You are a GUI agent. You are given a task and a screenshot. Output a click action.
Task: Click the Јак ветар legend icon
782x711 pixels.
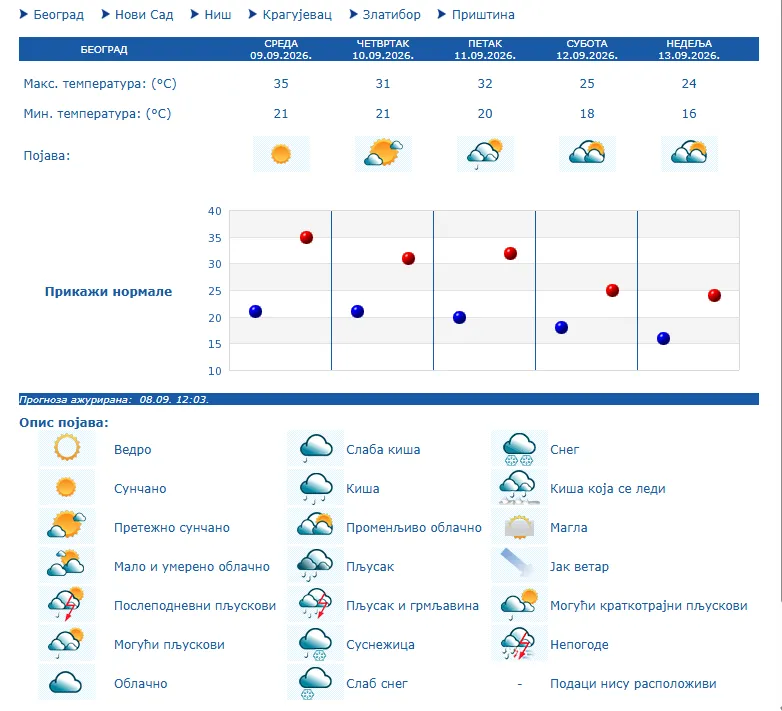(x=520, y=565)
